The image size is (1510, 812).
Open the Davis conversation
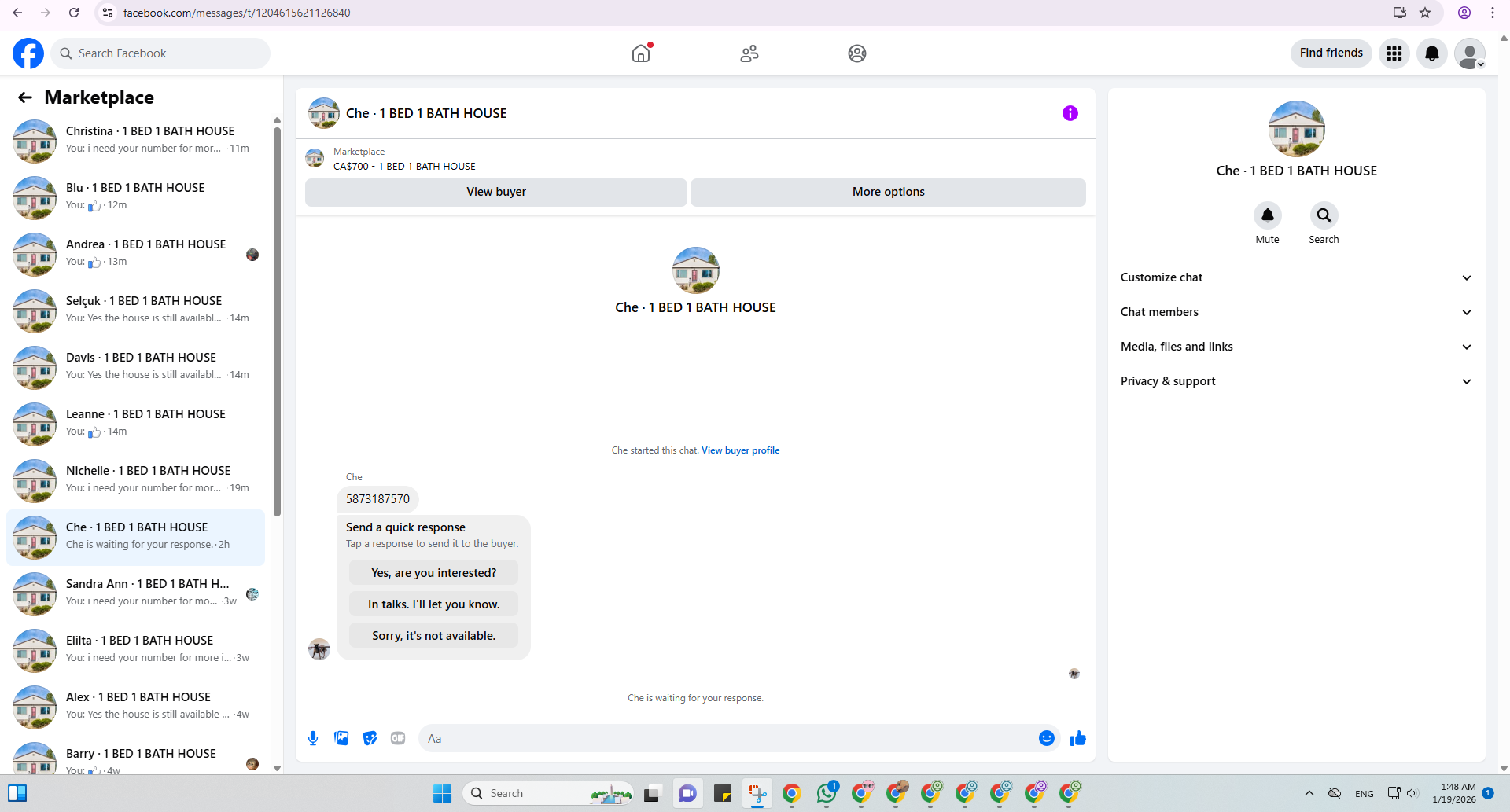click(x=135, y=368)
